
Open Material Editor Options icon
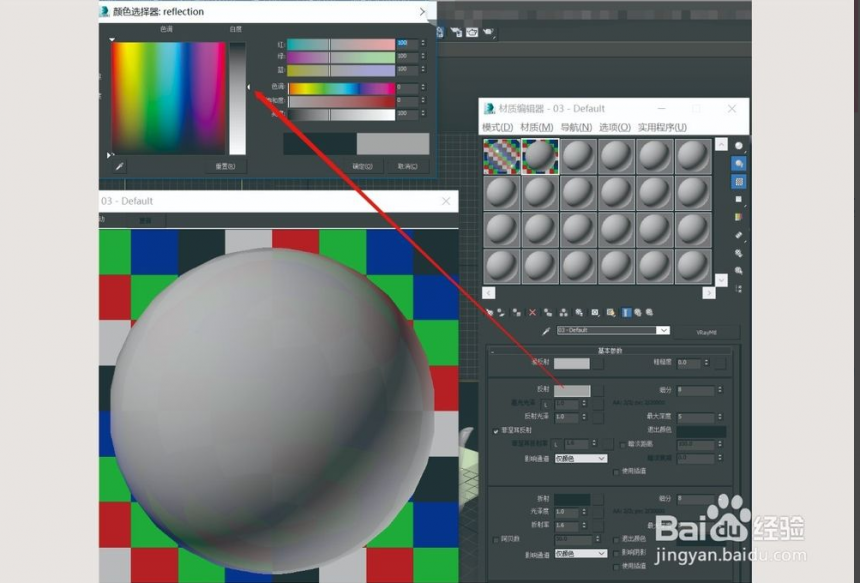tap(739, 253)
